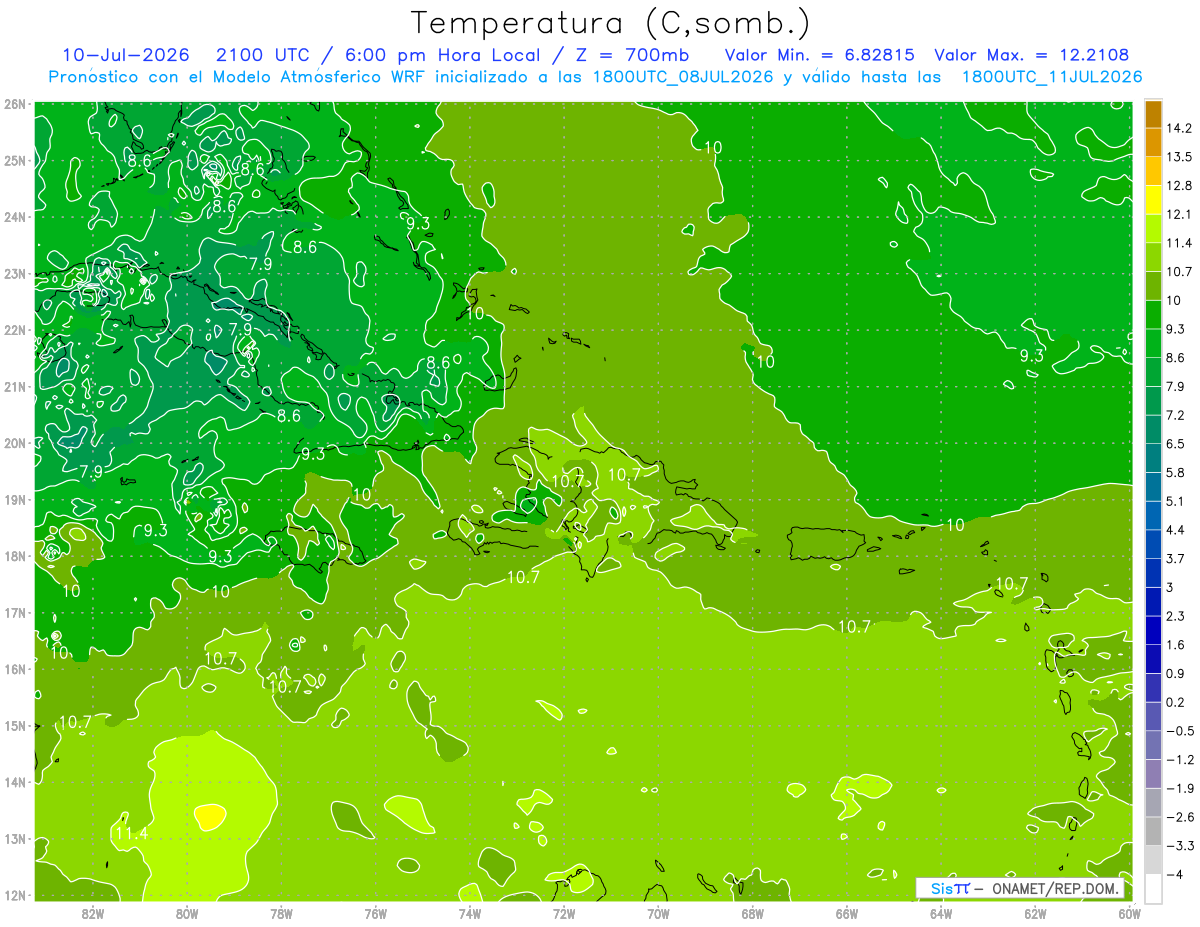
Task: Click the '76W' longitude axis label
Action: click(x=376, y=914)
